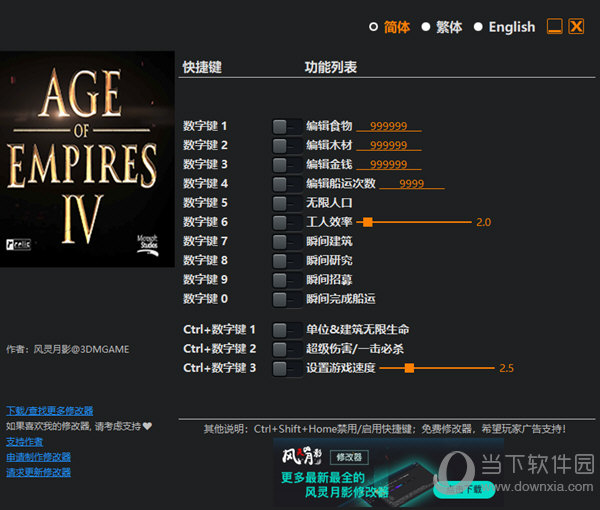This screenshot has width=600, height=510.
Task: Click the 快捷键 column header
Action: click(x=202, y=67)
